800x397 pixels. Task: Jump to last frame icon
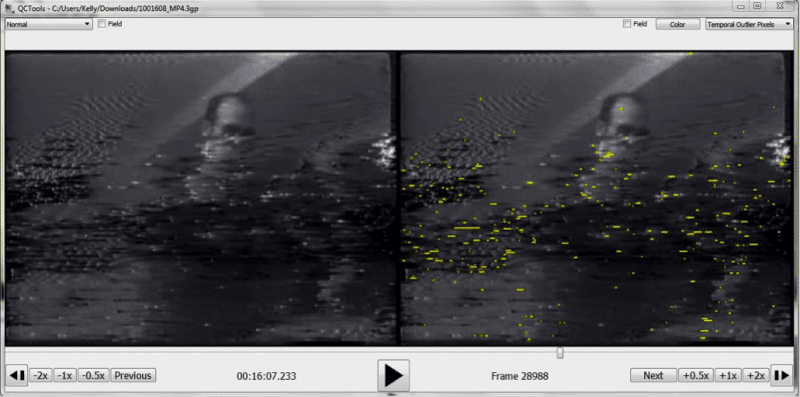[781, 376]
